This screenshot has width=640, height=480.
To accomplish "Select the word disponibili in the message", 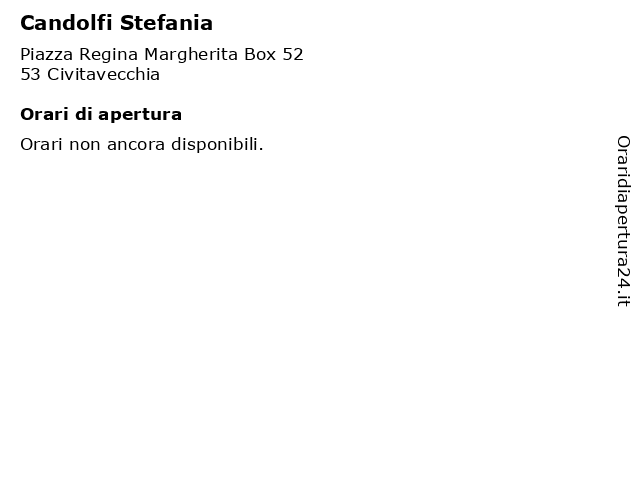I will pos(217,144).
